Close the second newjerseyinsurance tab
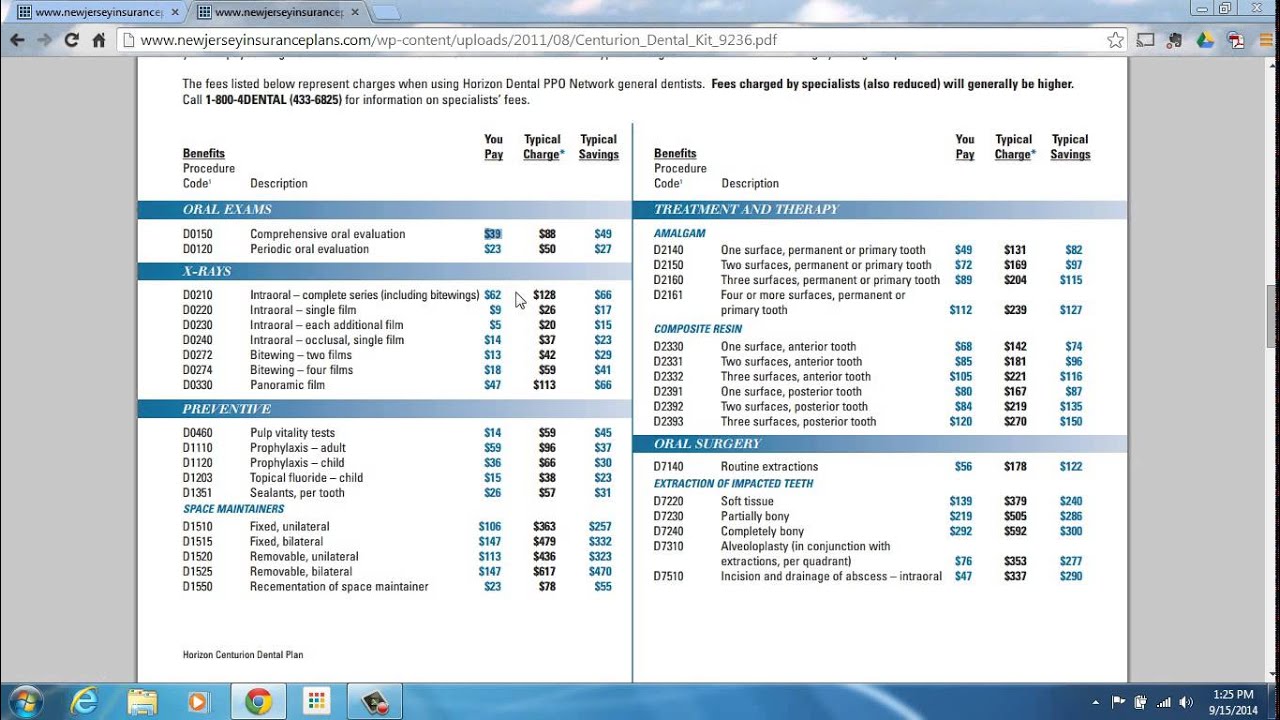The width and height of the screenshot is (1280, 720). (x=355, y=12)
